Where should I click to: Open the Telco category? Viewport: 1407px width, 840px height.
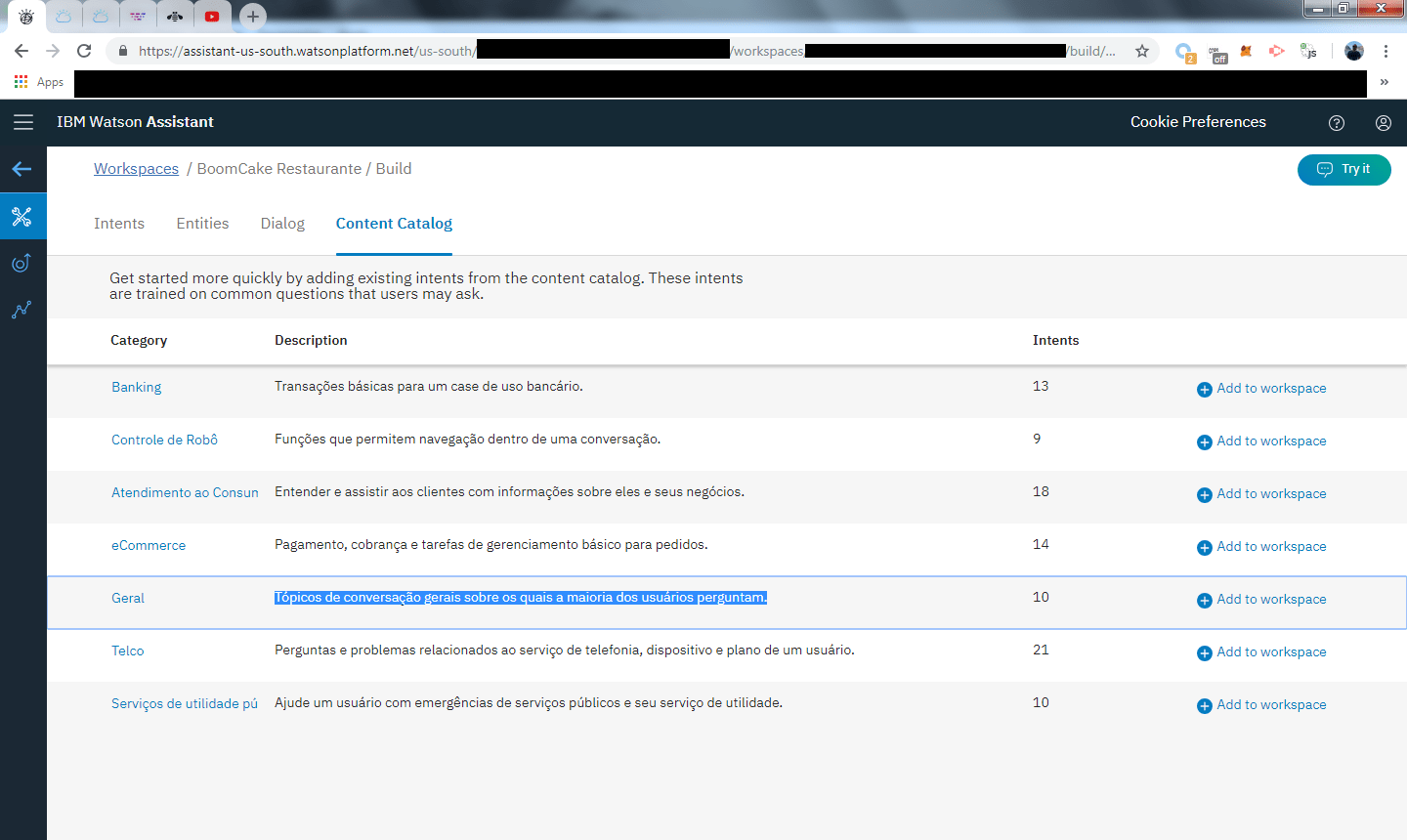[128, 651]
